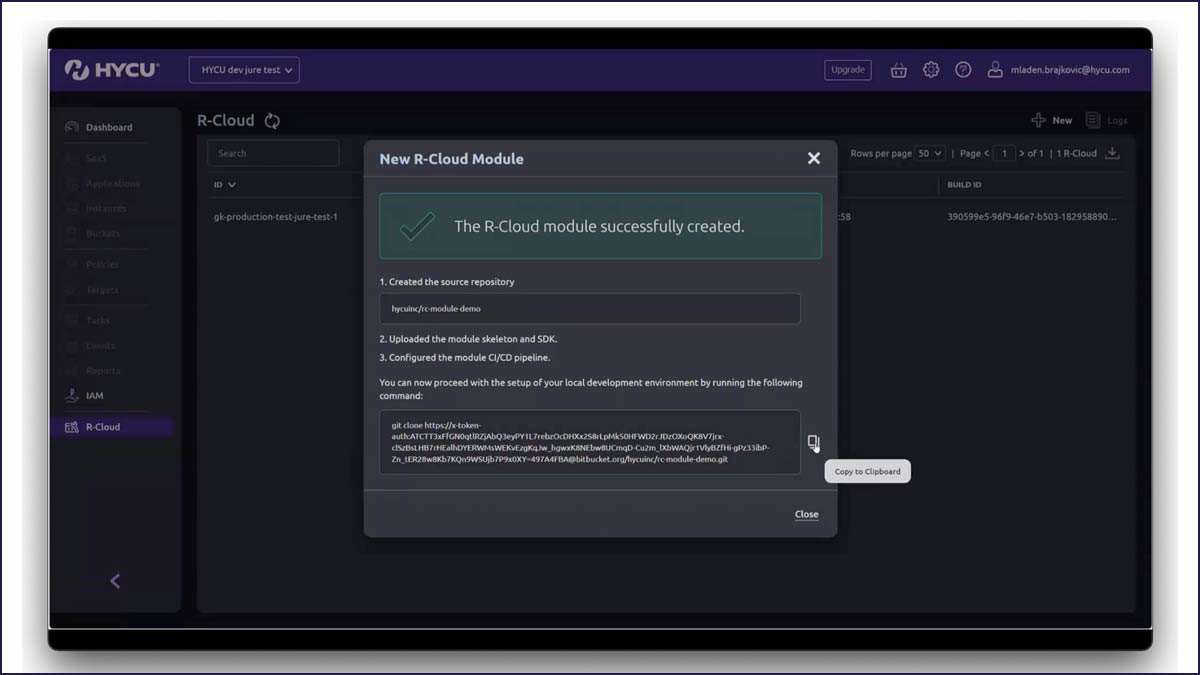1200x675 pixels.
Task: Collapse the left sidebar with arrow
Action: click(115, 581)
